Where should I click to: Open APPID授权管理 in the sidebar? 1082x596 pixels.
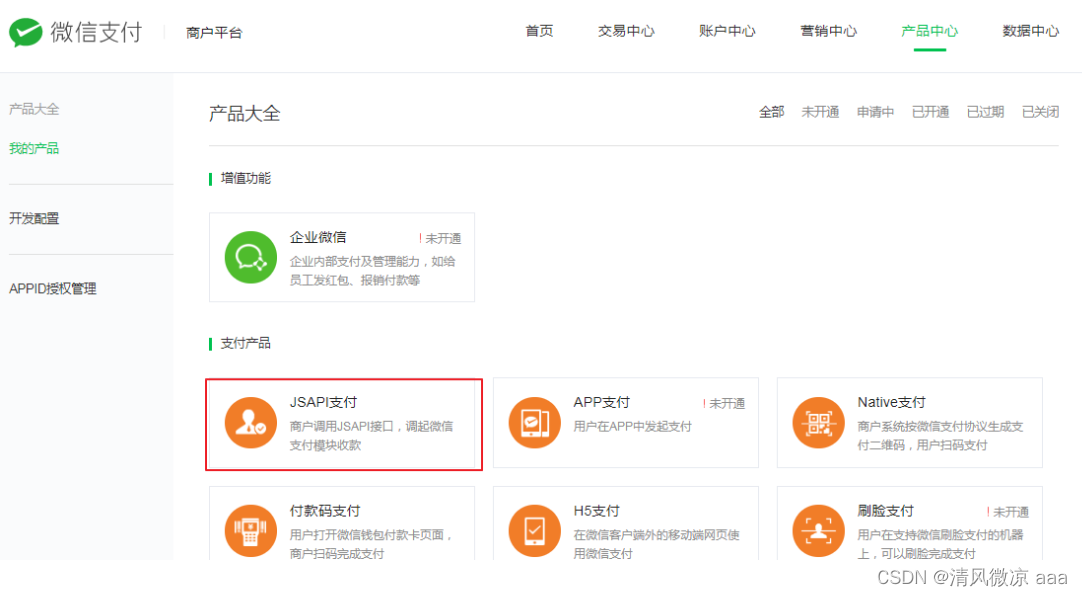tap(52, 289)
